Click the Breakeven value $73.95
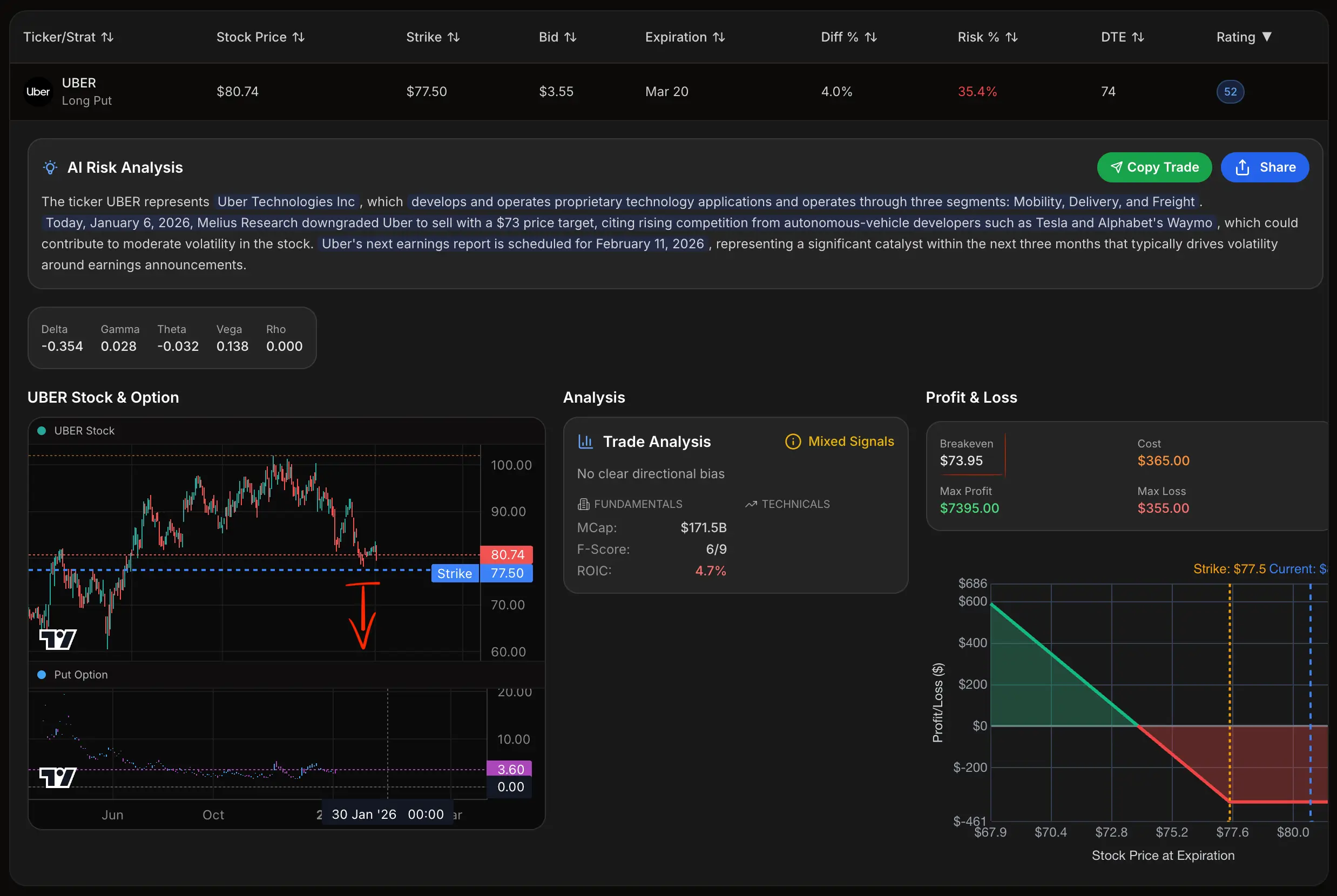Image resolution: width=1337 pixels, height=896 pixels. click(961, 460)
